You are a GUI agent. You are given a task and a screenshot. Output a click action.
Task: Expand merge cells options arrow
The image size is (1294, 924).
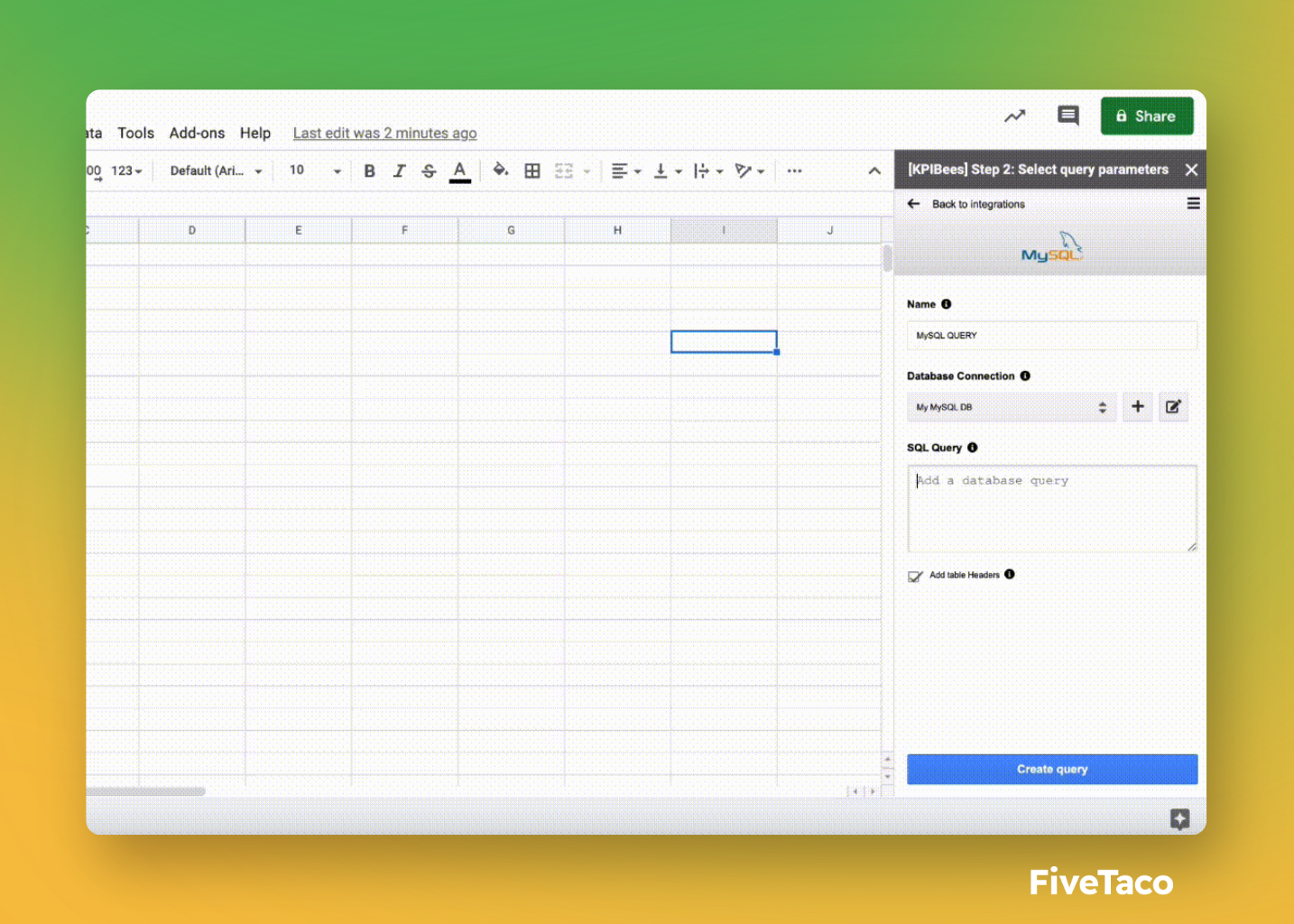[x=587, y=171]
